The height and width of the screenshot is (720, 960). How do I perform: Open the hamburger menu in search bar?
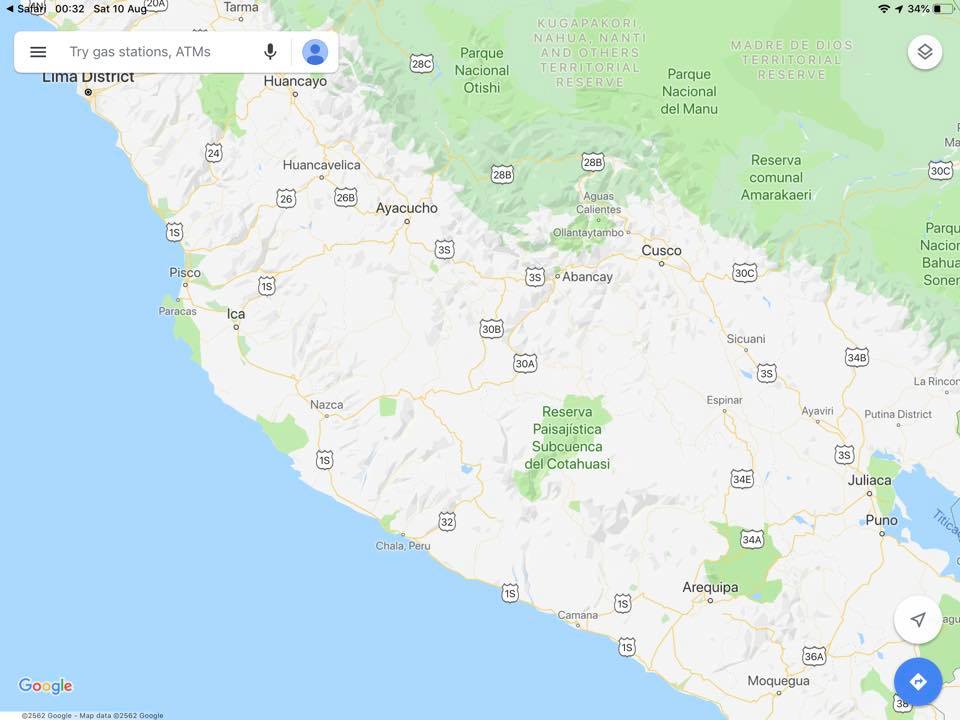(38, 52)
